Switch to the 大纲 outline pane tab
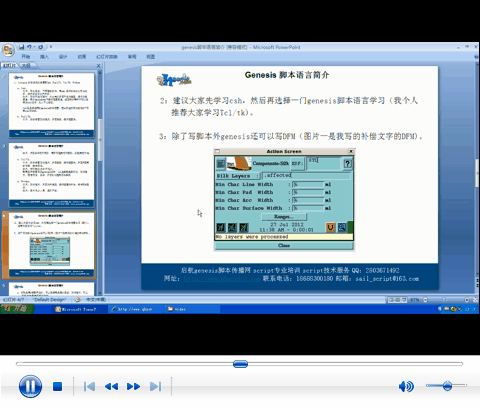The height and width of the screenshot is (409, 480). [26, 65]
